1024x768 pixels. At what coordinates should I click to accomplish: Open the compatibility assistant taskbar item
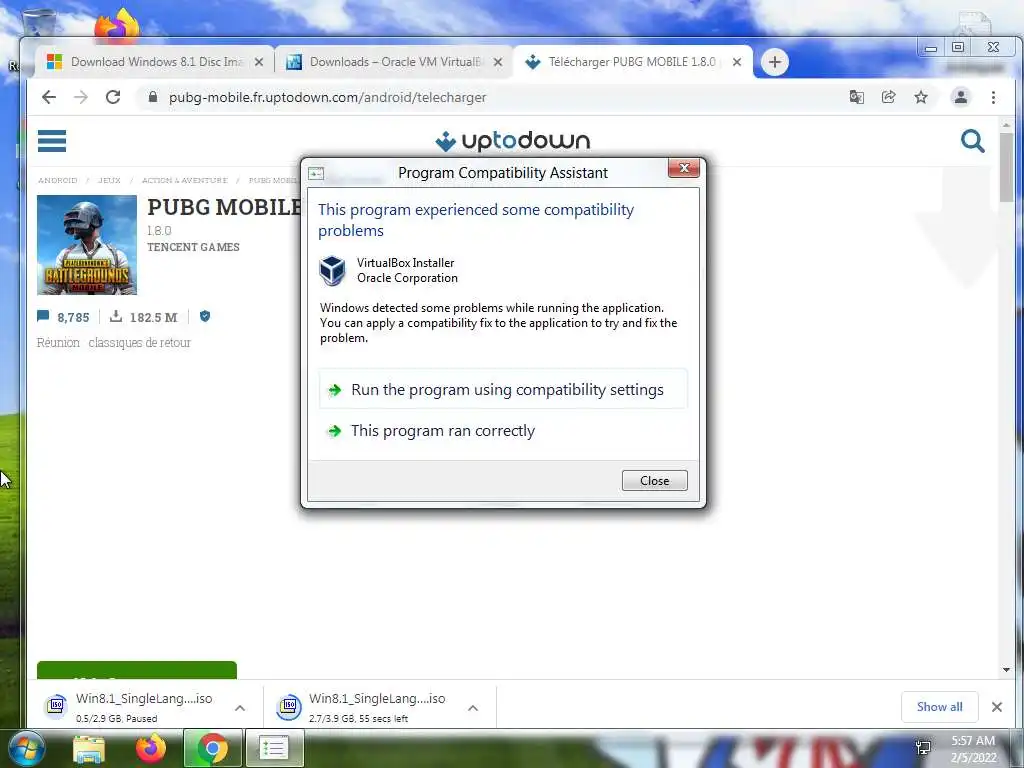point(274,748)
